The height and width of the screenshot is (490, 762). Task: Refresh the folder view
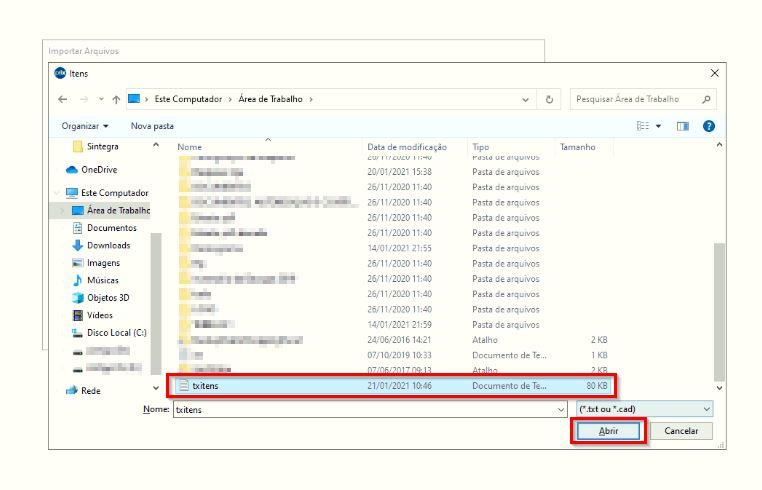tap(549, 100)
